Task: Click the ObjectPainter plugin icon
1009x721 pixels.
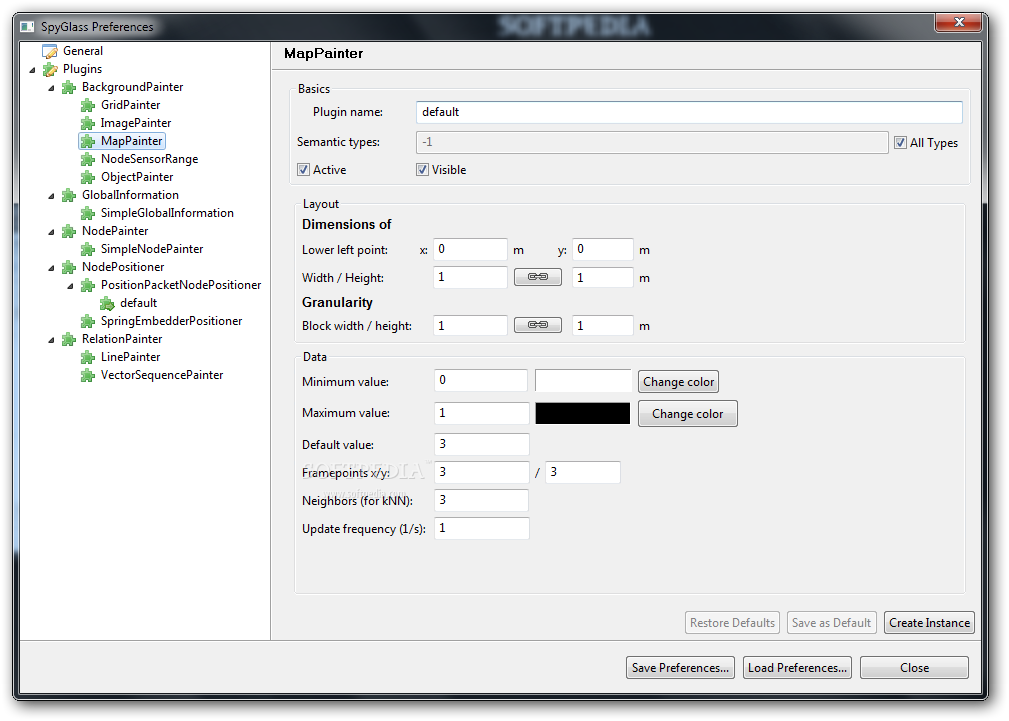Action: (88, 177)
